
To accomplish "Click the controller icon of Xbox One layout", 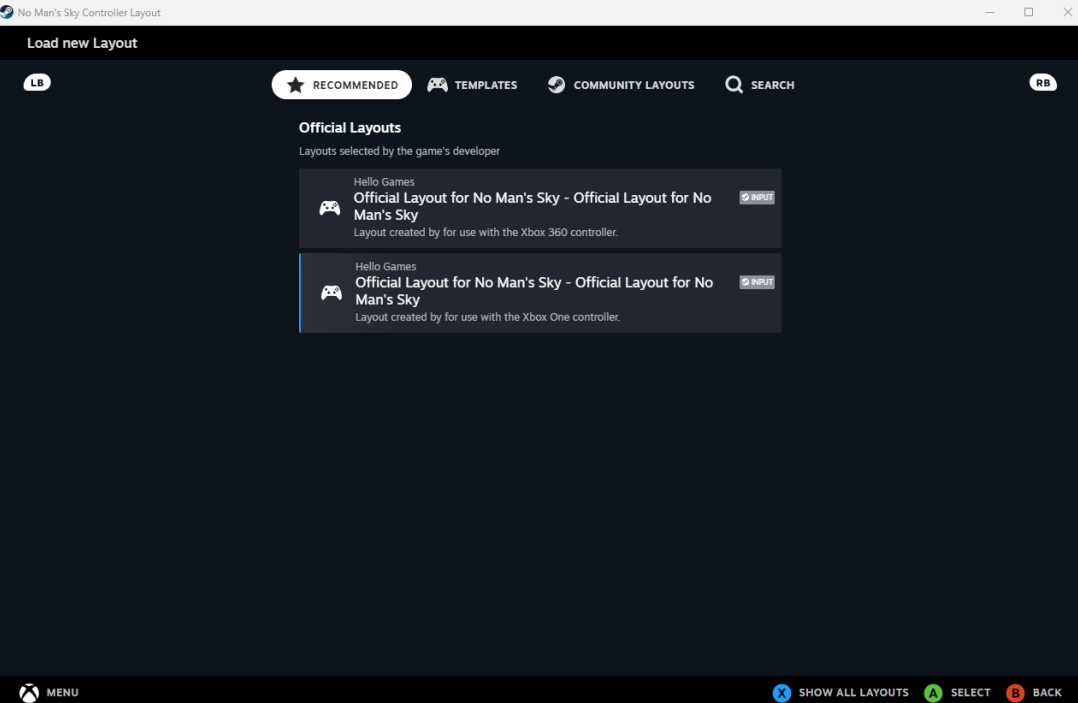I will click(x=331, y=293).
